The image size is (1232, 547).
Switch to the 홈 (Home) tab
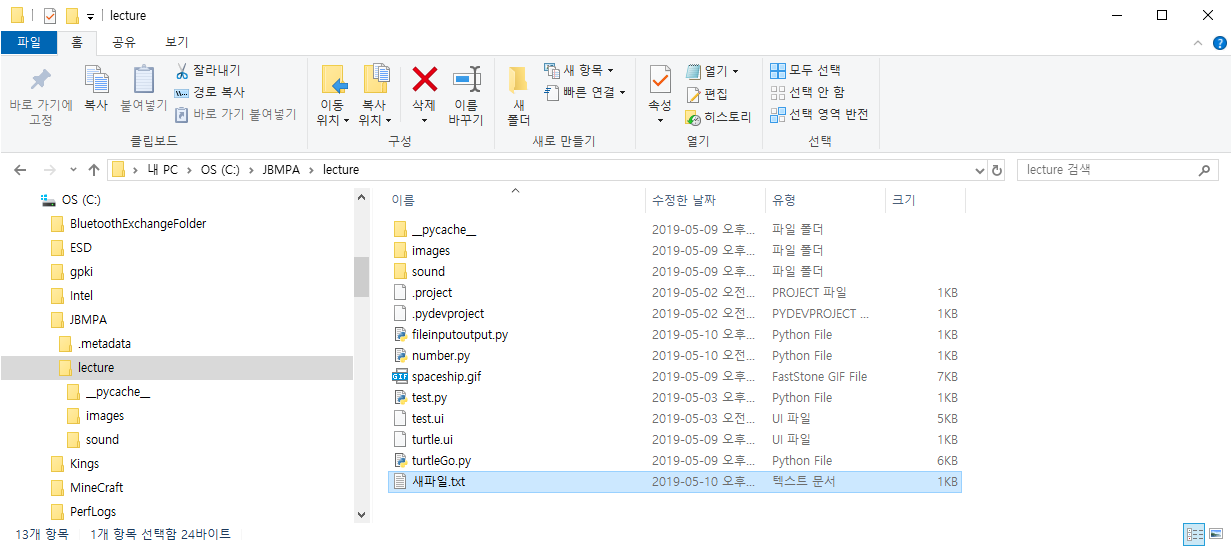pyautogui.click(x=76, y=42)
